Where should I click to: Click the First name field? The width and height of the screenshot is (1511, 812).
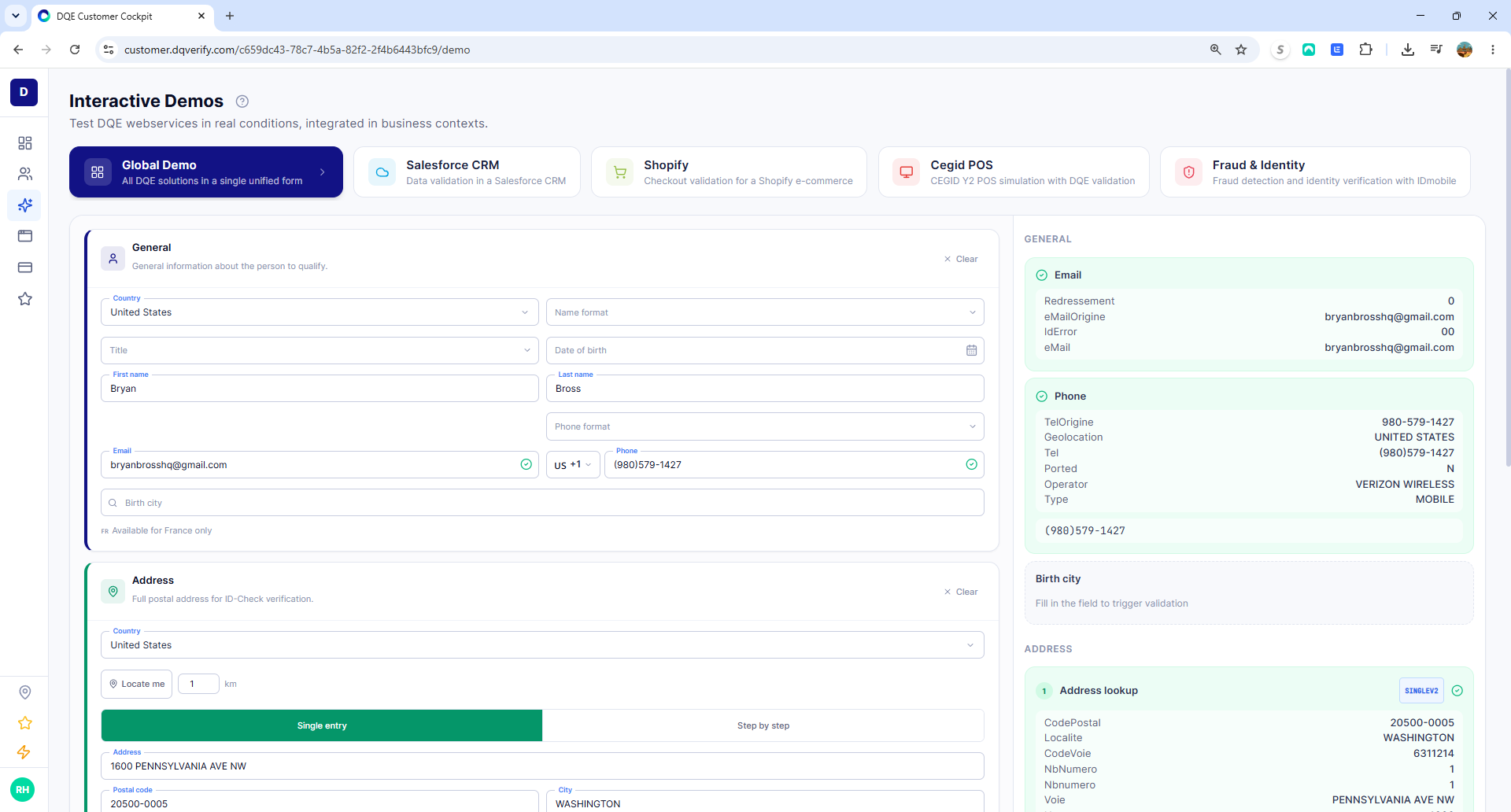320,389
